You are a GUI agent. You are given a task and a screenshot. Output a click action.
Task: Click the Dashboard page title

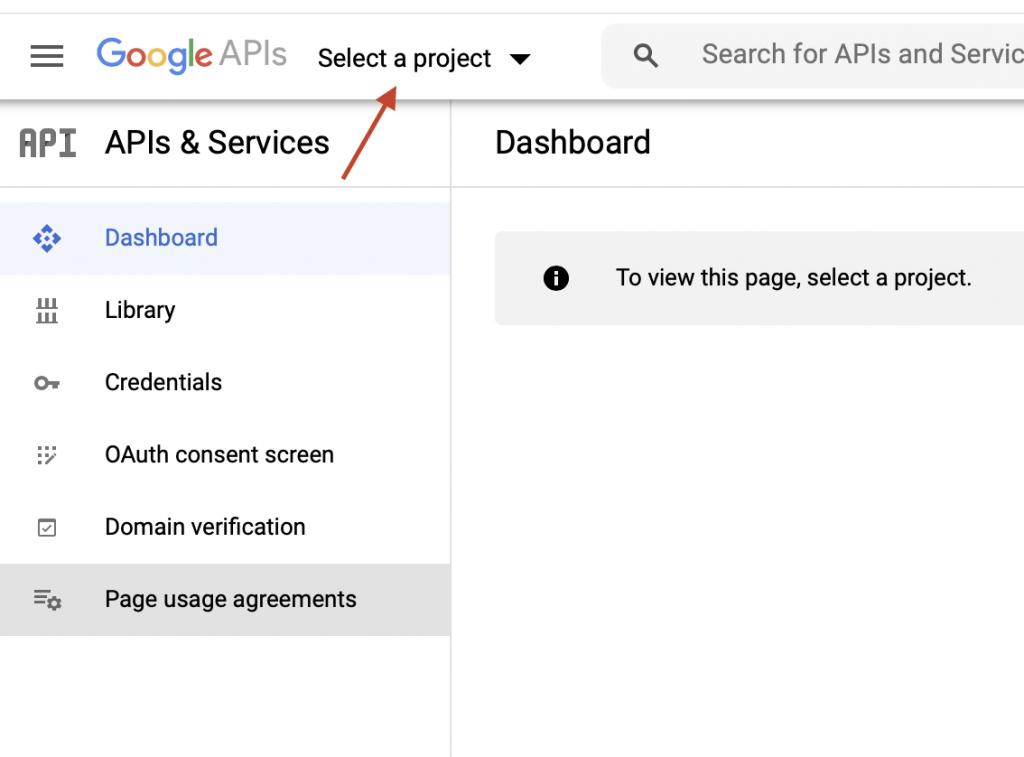click(x=573, y=143)
